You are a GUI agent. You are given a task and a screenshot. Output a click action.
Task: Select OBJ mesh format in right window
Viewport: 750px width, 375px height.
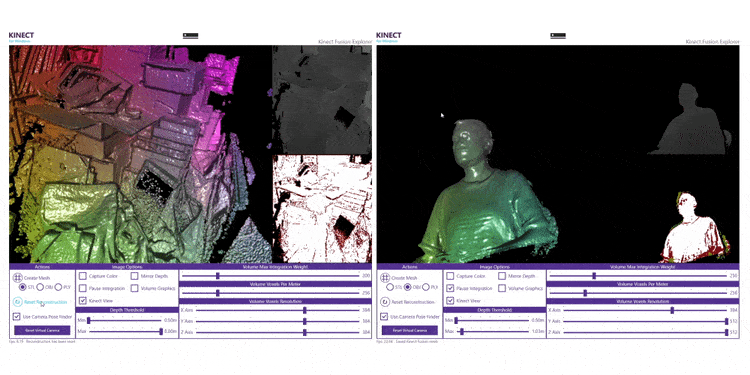(x=408, y=287)
